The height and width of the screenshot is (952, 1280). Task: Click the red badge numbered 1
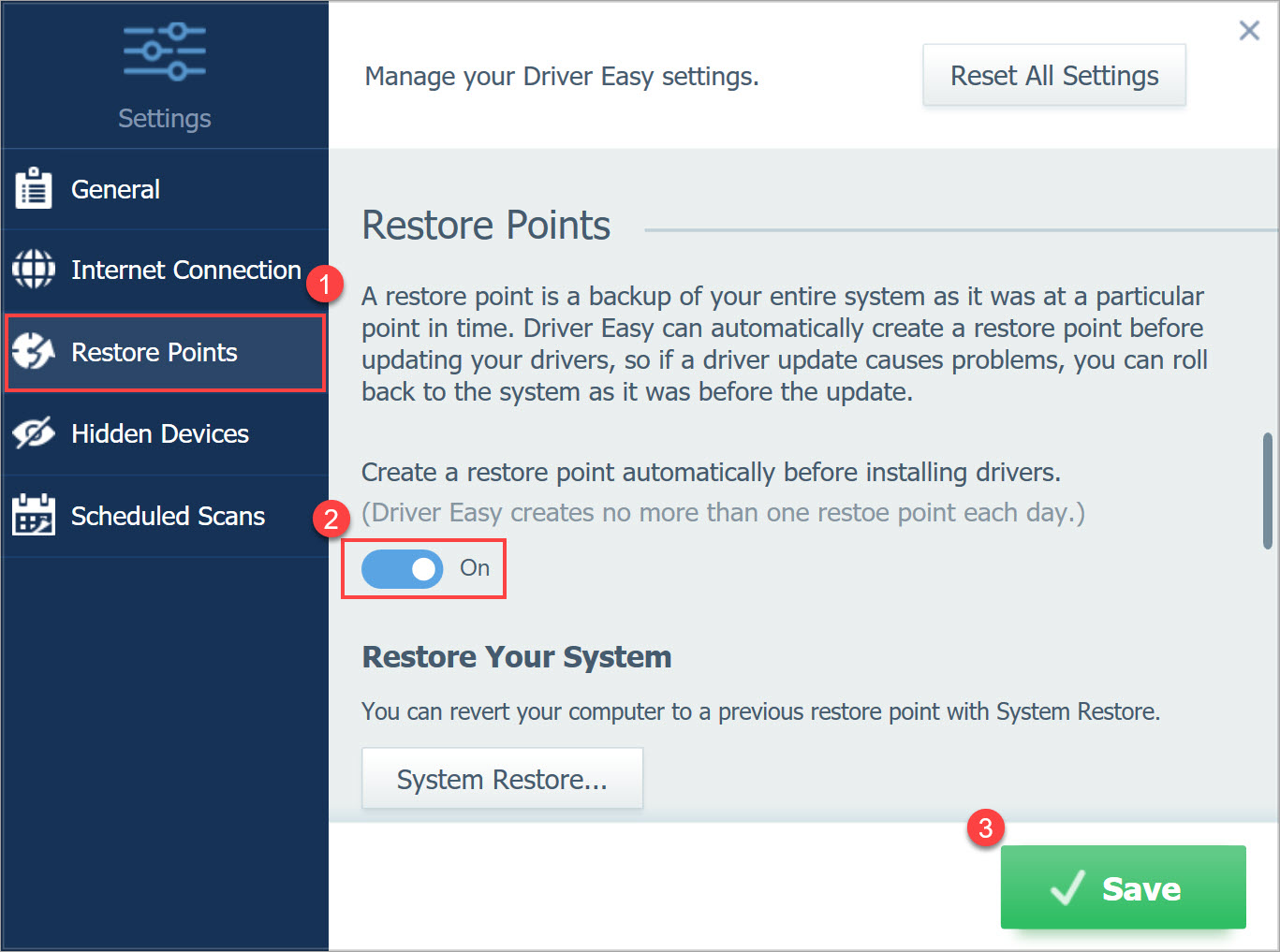[x=325, y=284]
